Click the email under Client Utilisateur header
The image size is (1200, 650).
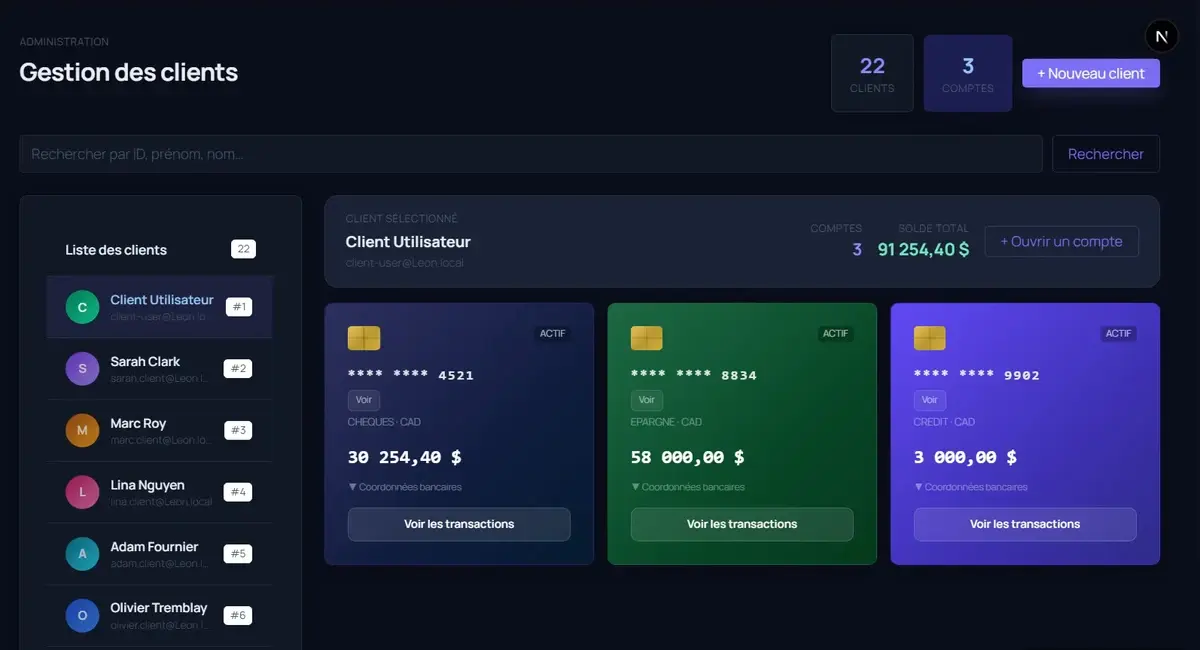(405, 263)
